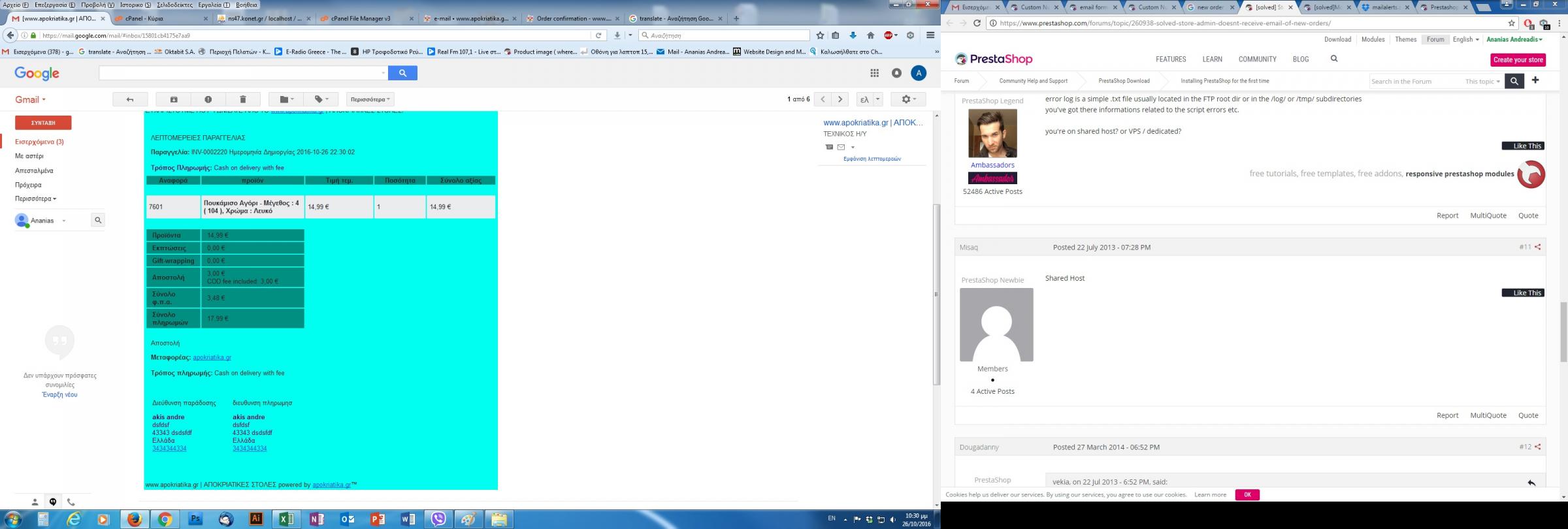The image size is (1568, 529).
Task: Open the ελ input tools language dropdown
Action: coord(878,99)
